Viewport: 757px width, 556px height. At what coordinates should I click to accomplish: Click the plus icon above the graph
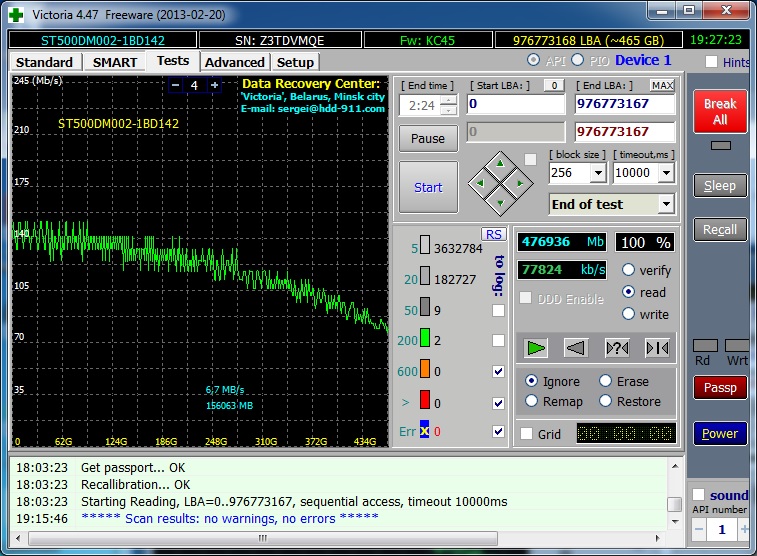click(214, 85)
